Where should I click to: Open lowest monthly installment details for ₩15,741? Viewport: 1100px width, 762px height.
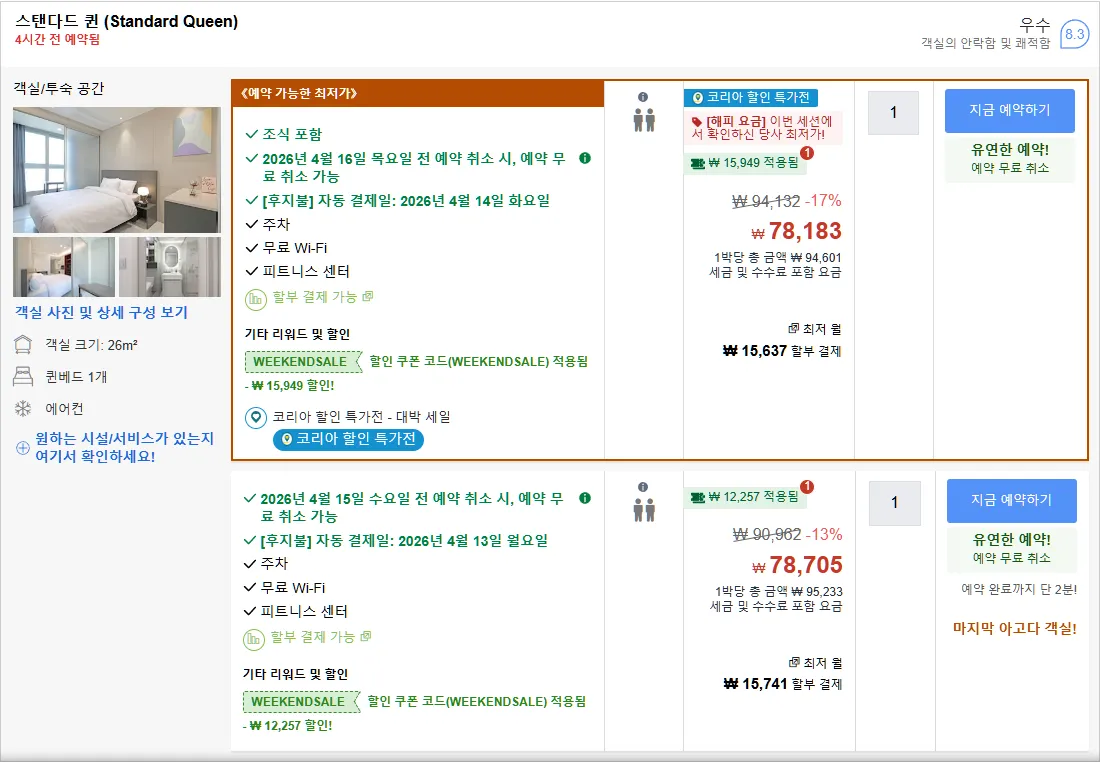[x=815, y=662]
